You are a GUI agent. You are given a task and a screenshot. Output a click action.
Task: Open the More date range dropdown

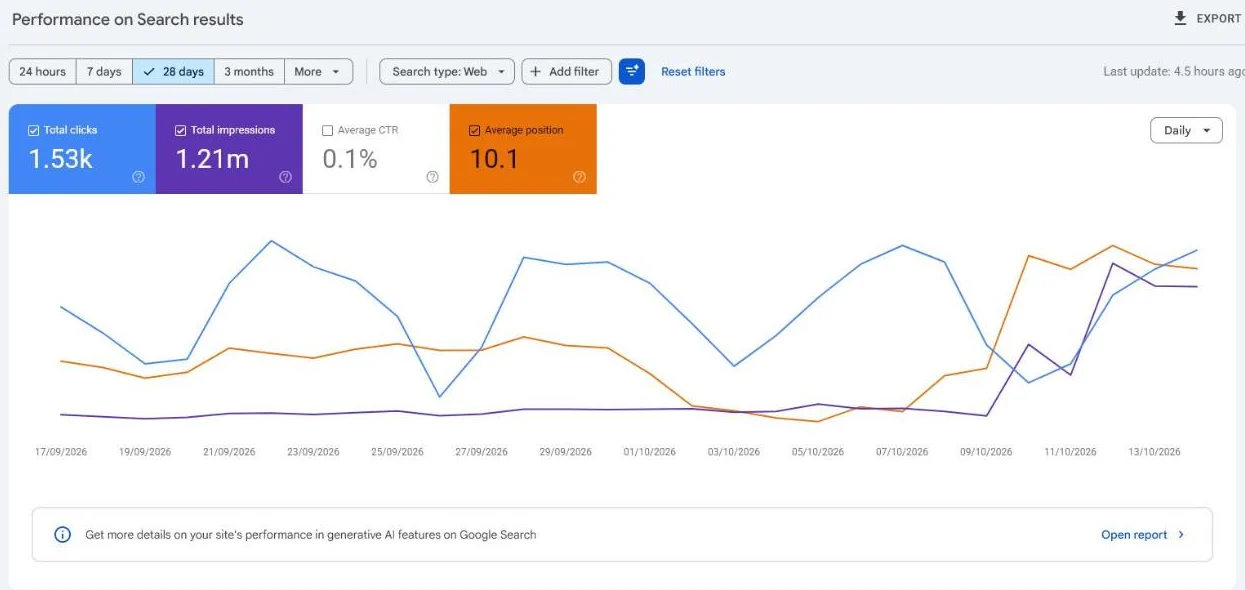(318, 71)
